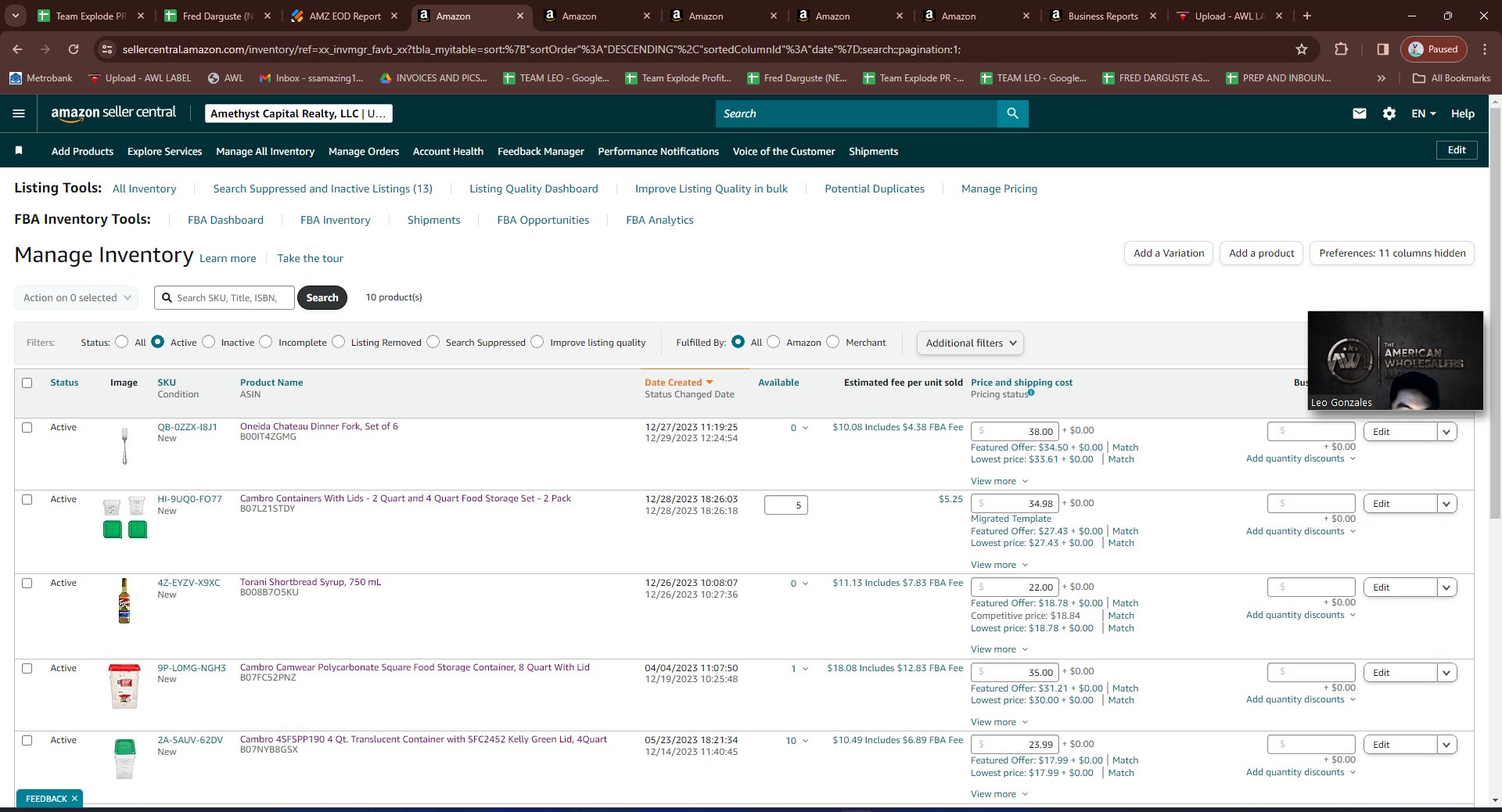Click Add a product button
1502x812 pixels.
[x=1261, y=253]
